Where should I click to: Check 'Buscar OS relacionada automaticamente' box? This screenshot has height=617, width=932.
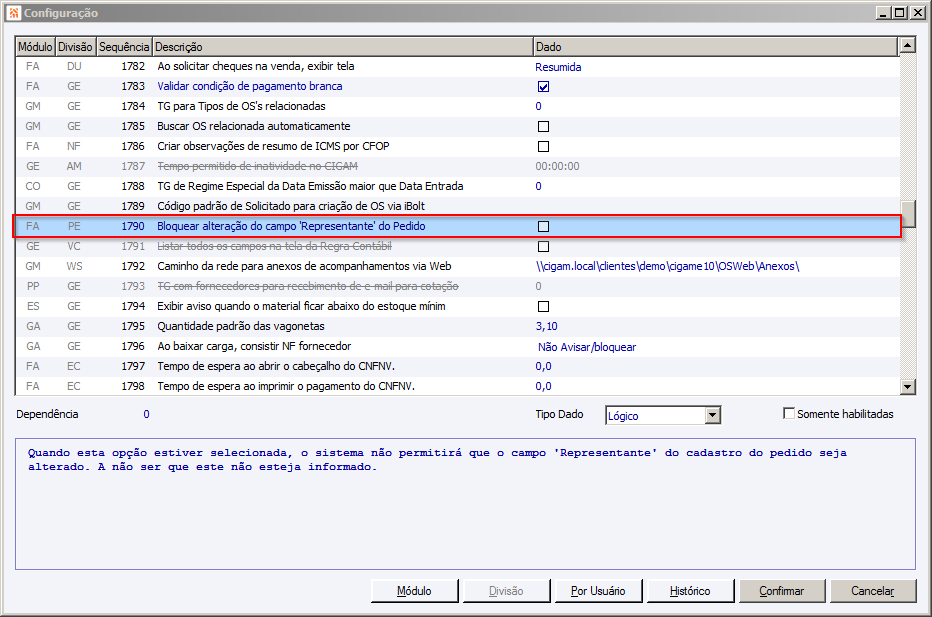point(543,127)
